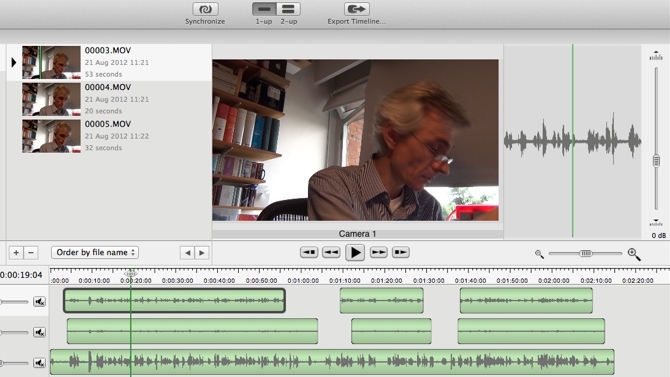Switch to 2-up view mode
Viewport: 670px width, 377px height.
point(288,9)
